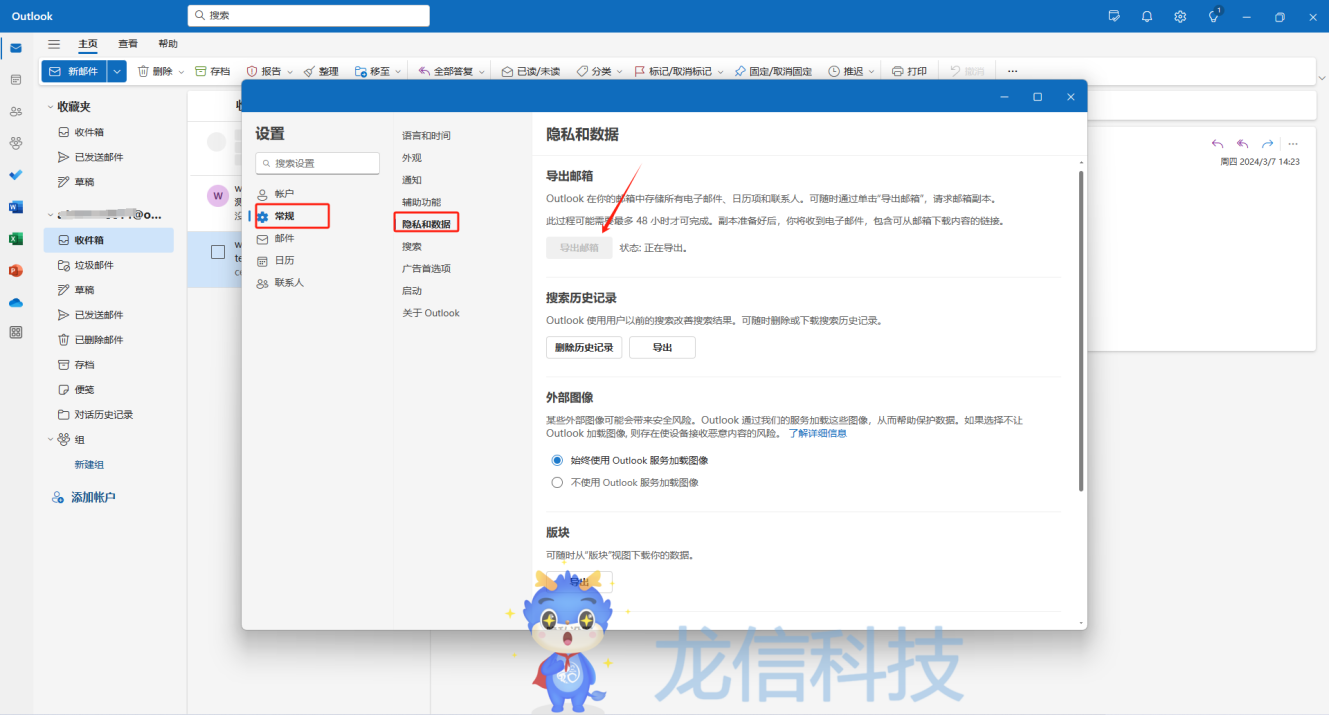Open the Appearance (外观) settings page
Screen dimensions: 1329x715
412,158
